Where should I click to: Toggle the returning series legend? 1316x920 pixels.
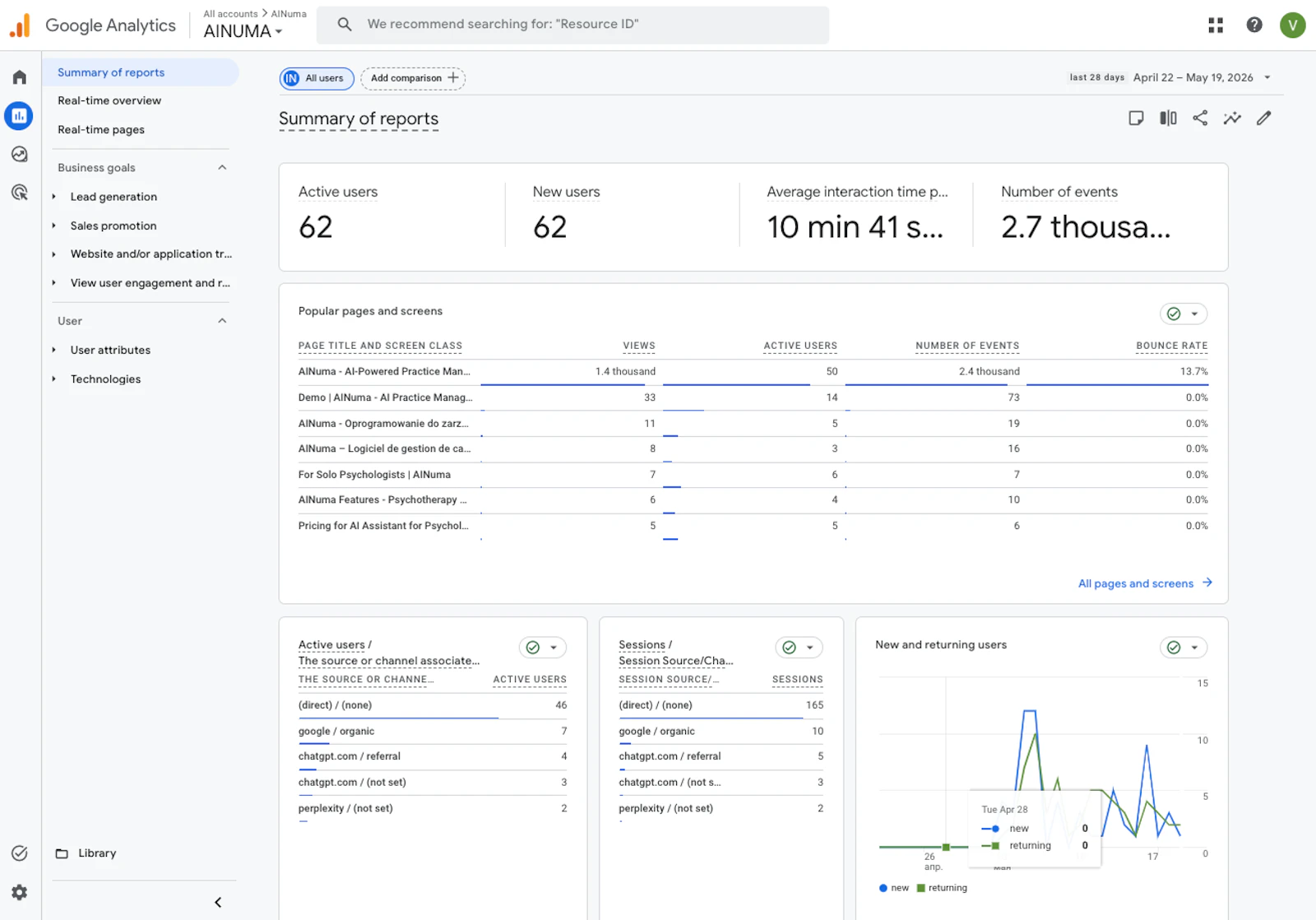click(x=942, y=888)
